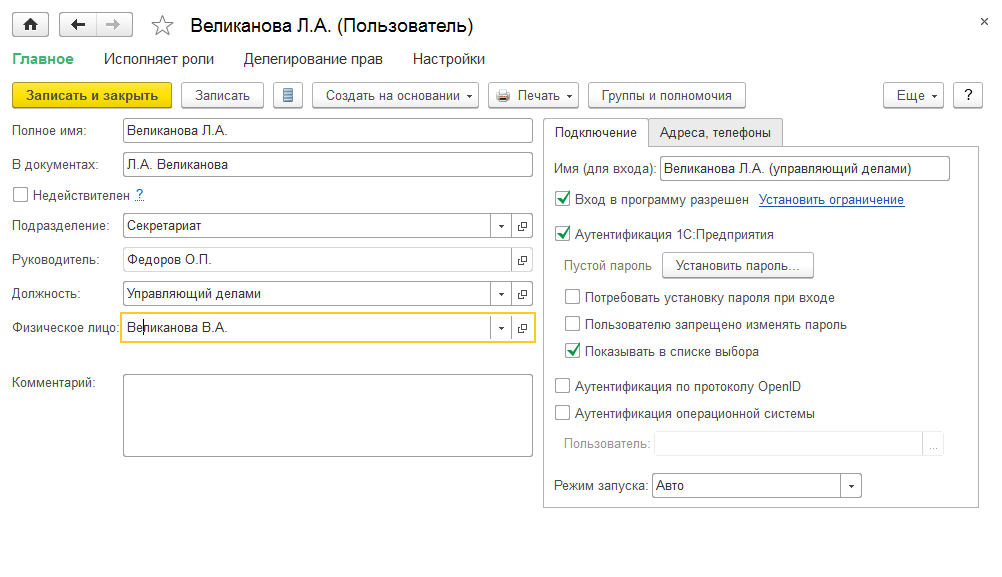Uncheck Вход в программу разрешен

point(562,199)
